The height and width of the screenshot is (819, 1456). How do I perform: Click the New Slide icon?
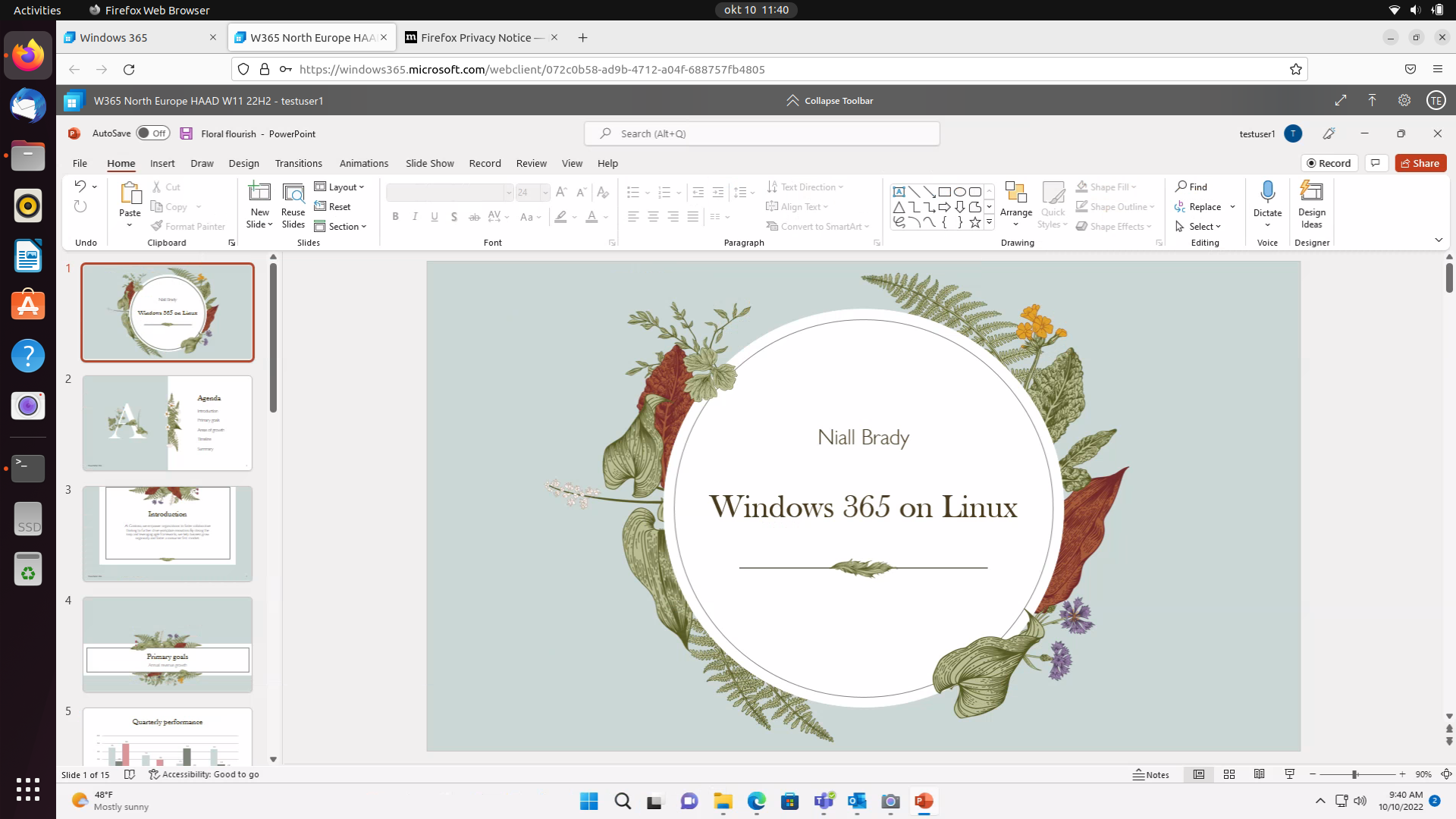point(259,192)
